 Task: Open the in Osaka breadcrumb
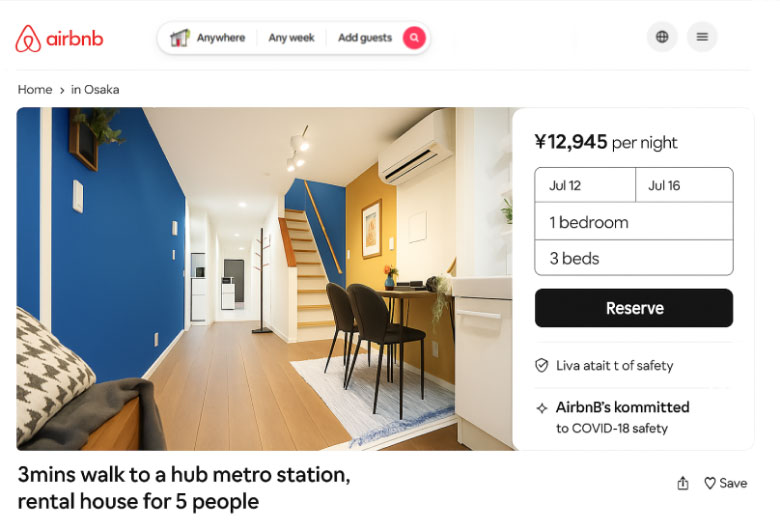coord(95,90)
